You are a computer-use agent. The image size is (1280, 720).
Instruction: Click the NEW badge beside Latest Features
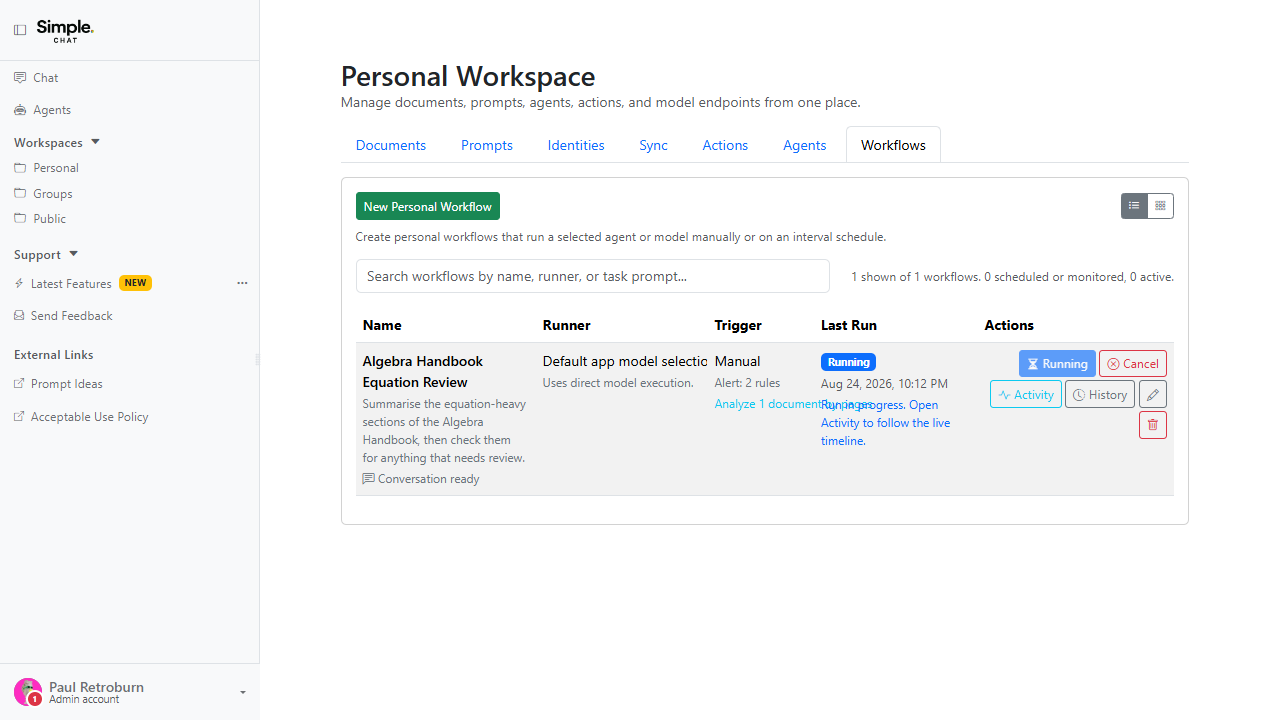click(135, 283)
